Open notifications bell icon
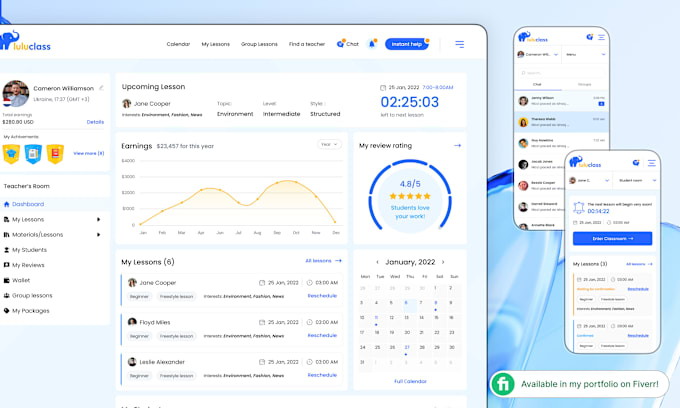The width and height of the screenshot is (680, 408). click(x=372, y=44)
